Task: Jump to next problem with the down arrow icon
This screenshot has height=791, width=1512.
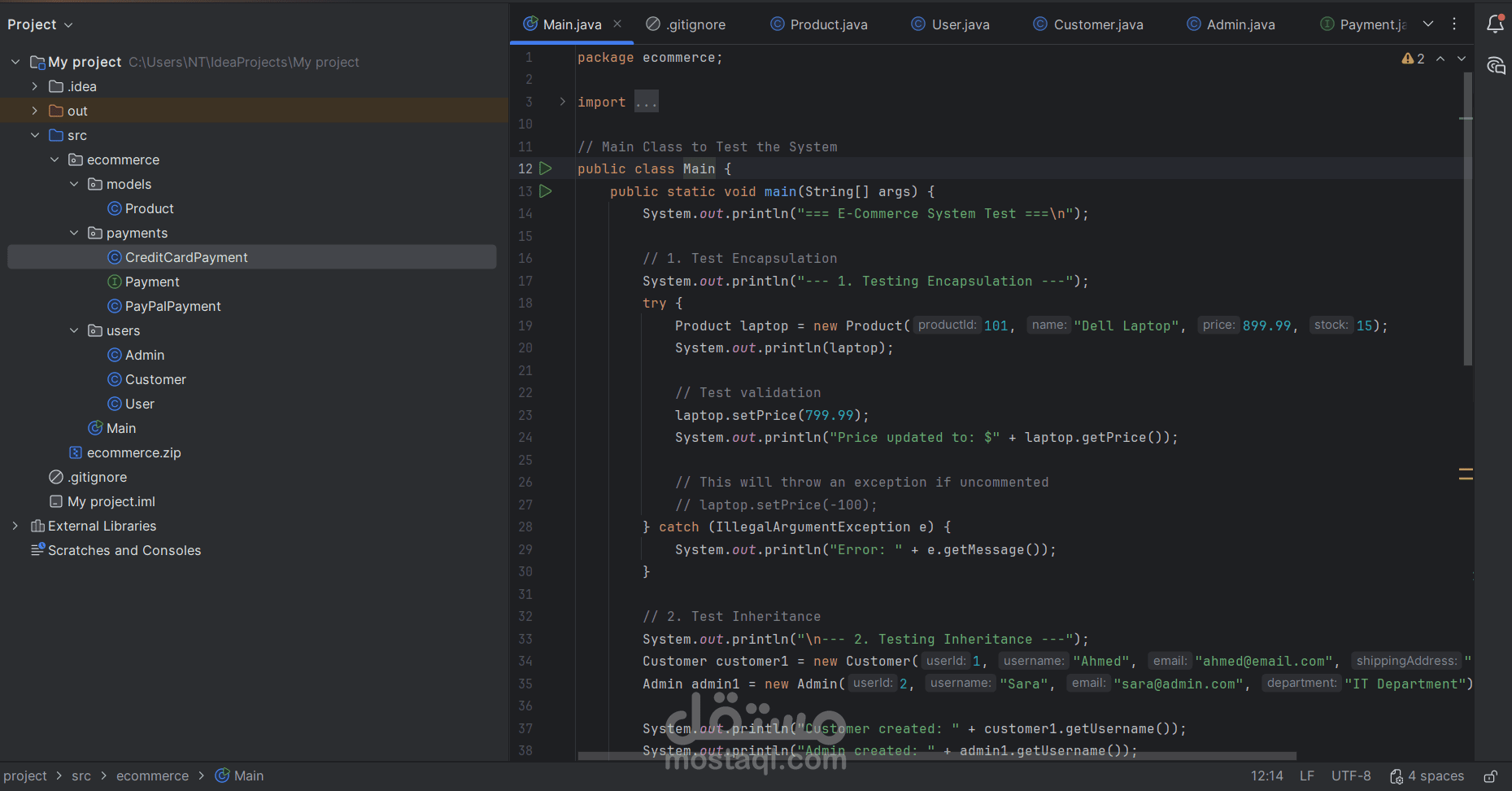Action: click(1462, 58)
